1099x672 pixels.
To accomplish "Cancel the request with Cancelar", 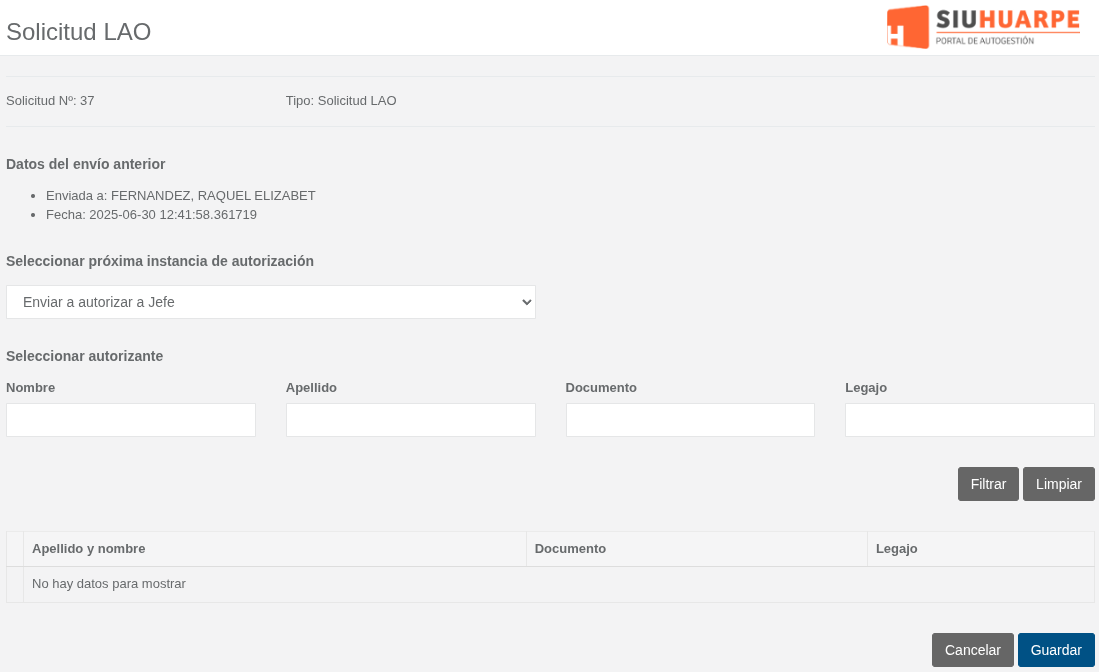I will pyautogui.click(x=972, y=650).
